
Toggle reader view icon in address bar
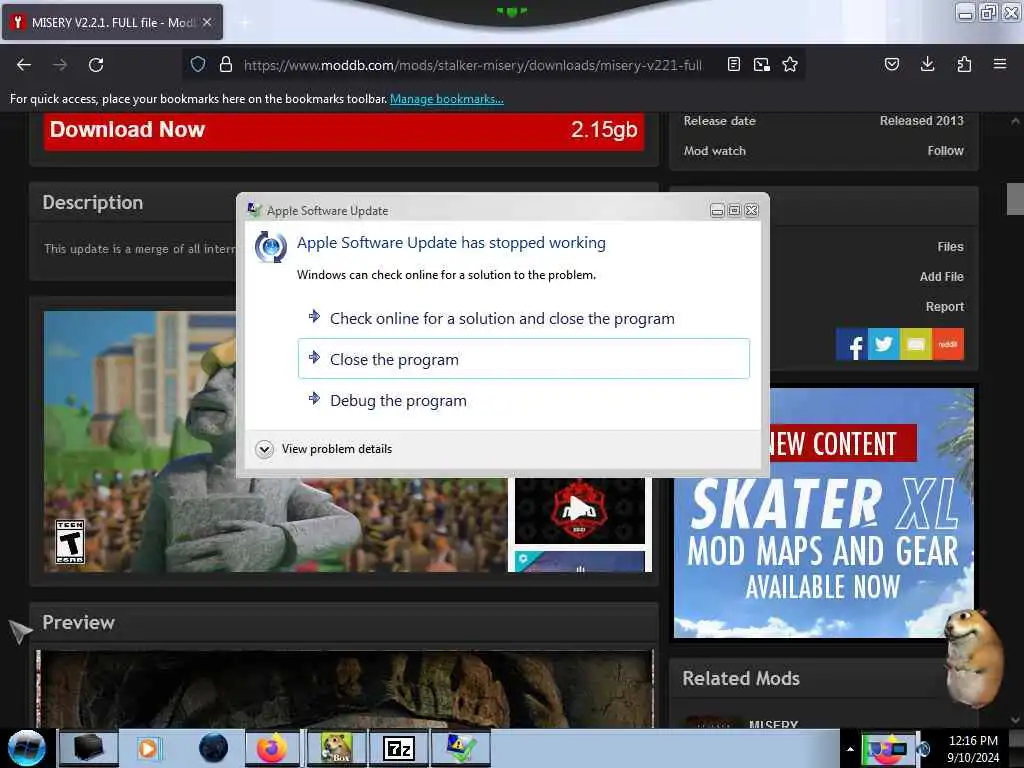click(734, 64)
